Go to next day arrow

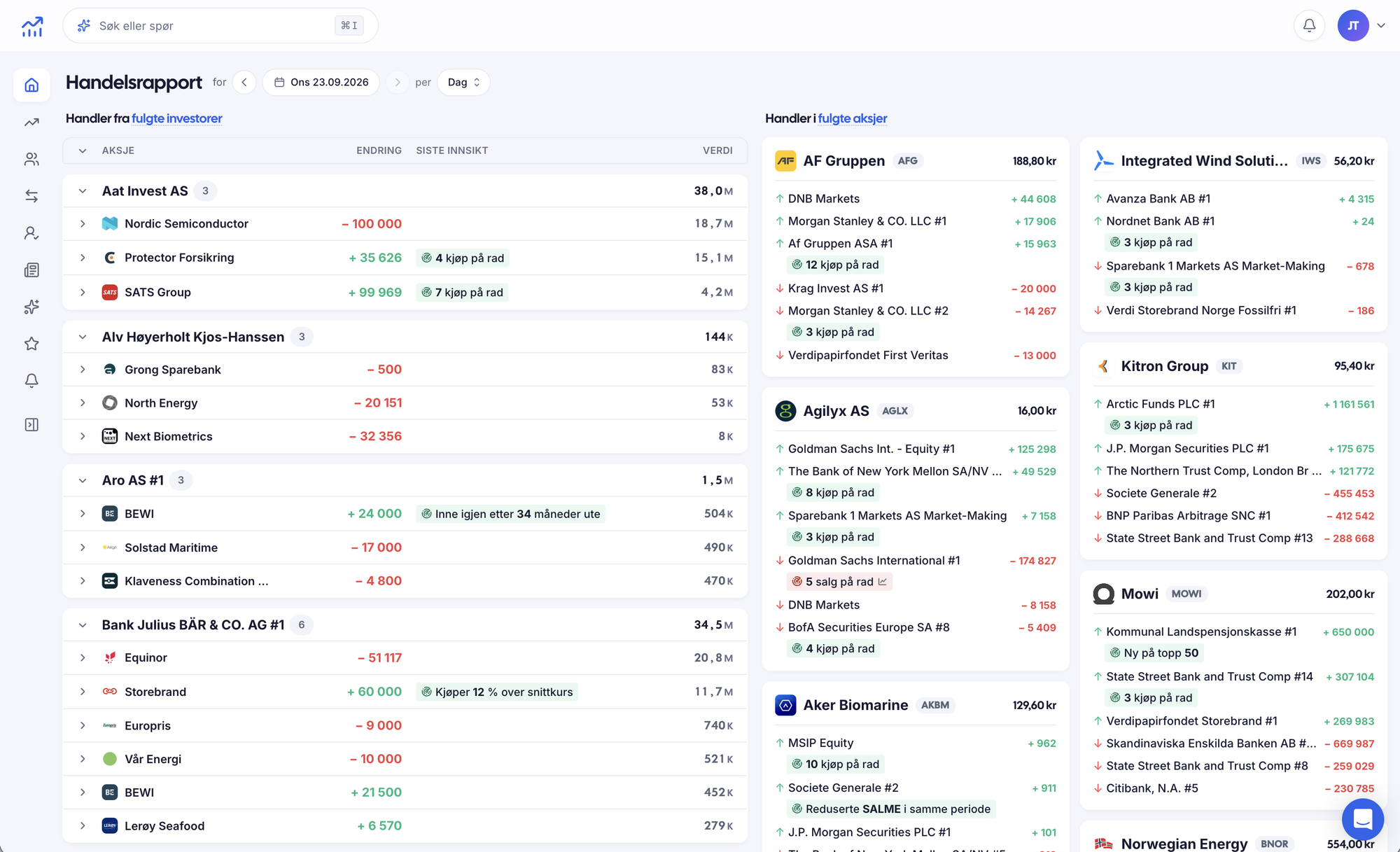pos(397,83)
